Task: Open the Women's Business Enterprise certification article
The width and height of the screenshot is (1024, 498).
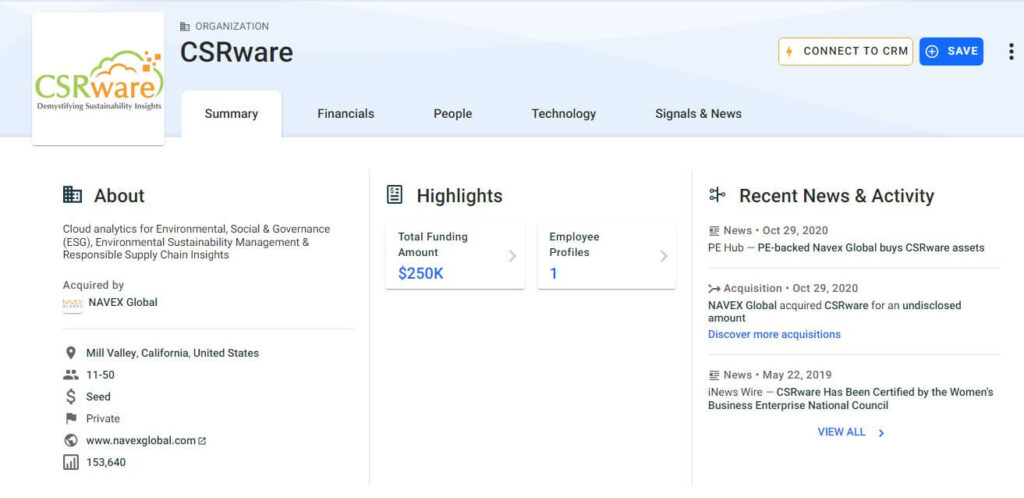Action: [851, 399]
